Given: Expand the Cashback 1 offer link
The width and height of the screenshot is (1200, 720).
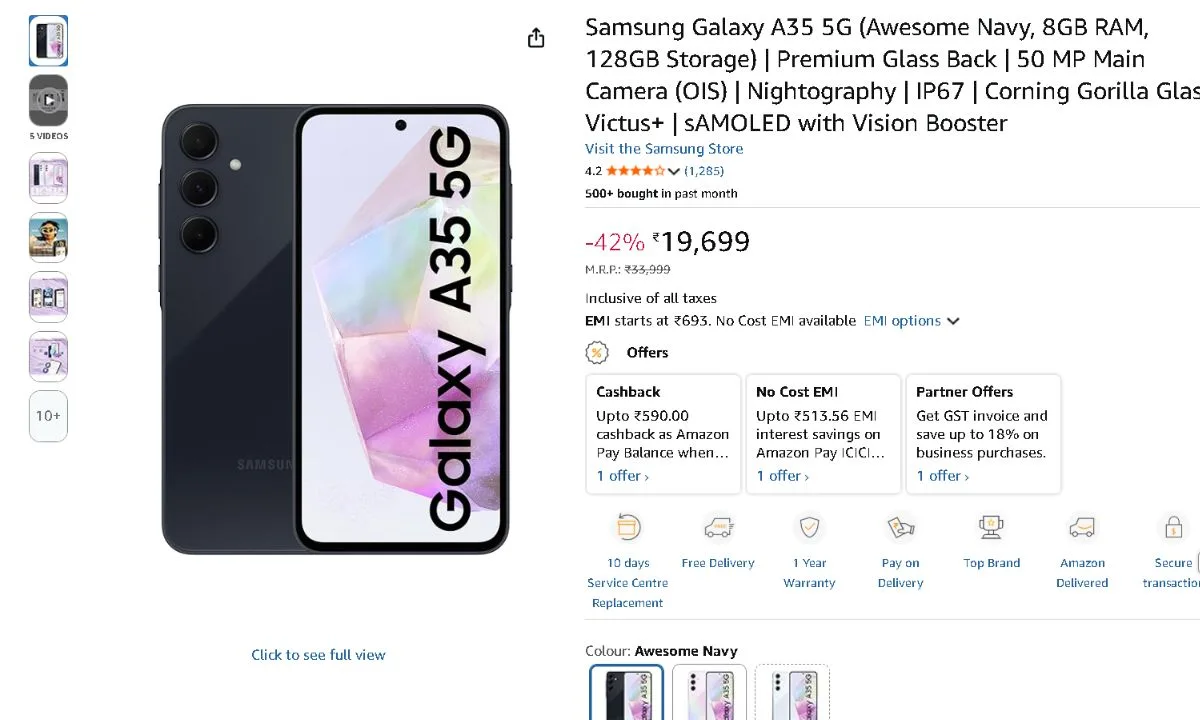Looking at the screenshot, I should 622,476.
